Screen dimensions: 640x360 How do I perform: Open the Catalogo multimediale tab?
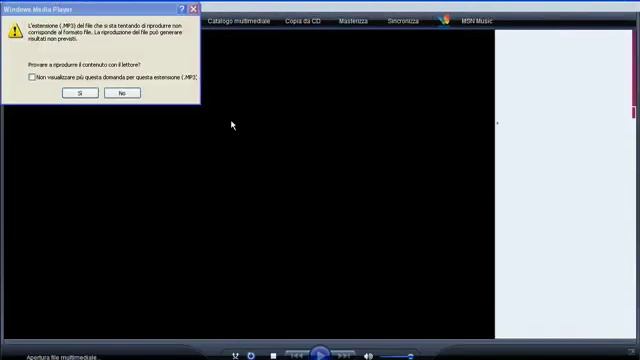(x=239, y=21)
